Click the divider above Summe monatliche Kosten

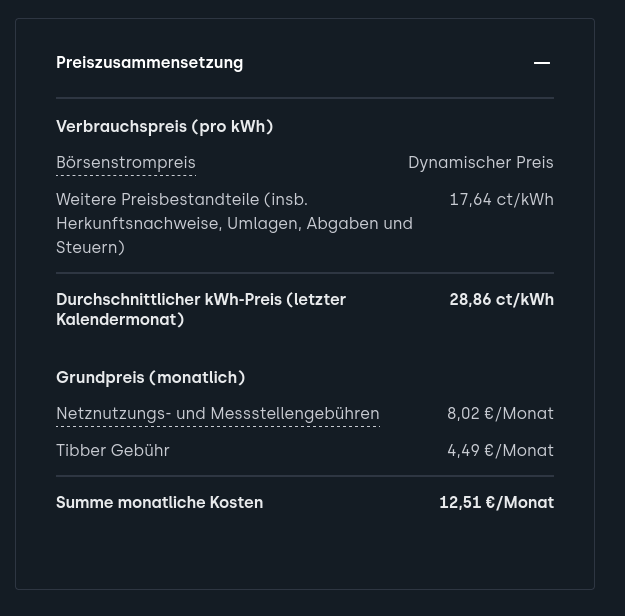305,476
